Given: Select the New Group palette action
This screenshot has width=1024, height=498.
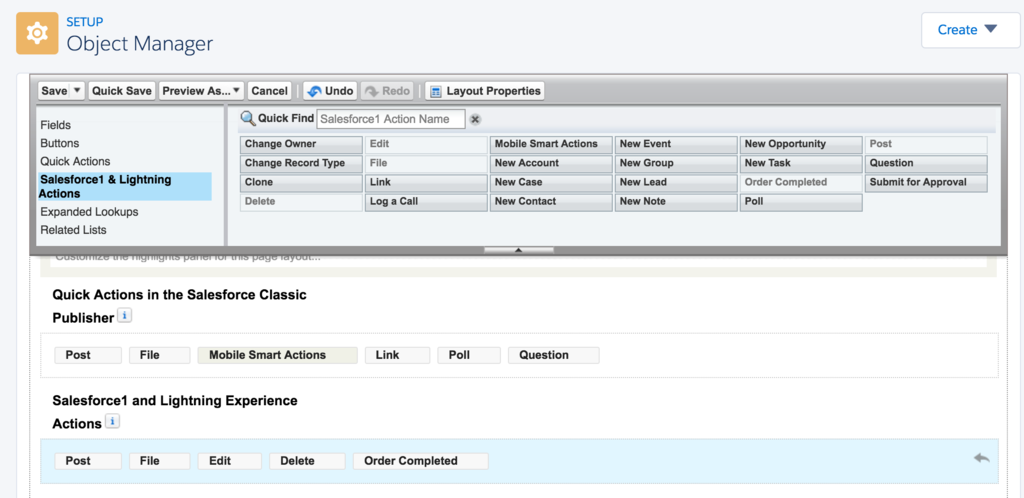Looking at the screenshot, I should coord(676,163).
